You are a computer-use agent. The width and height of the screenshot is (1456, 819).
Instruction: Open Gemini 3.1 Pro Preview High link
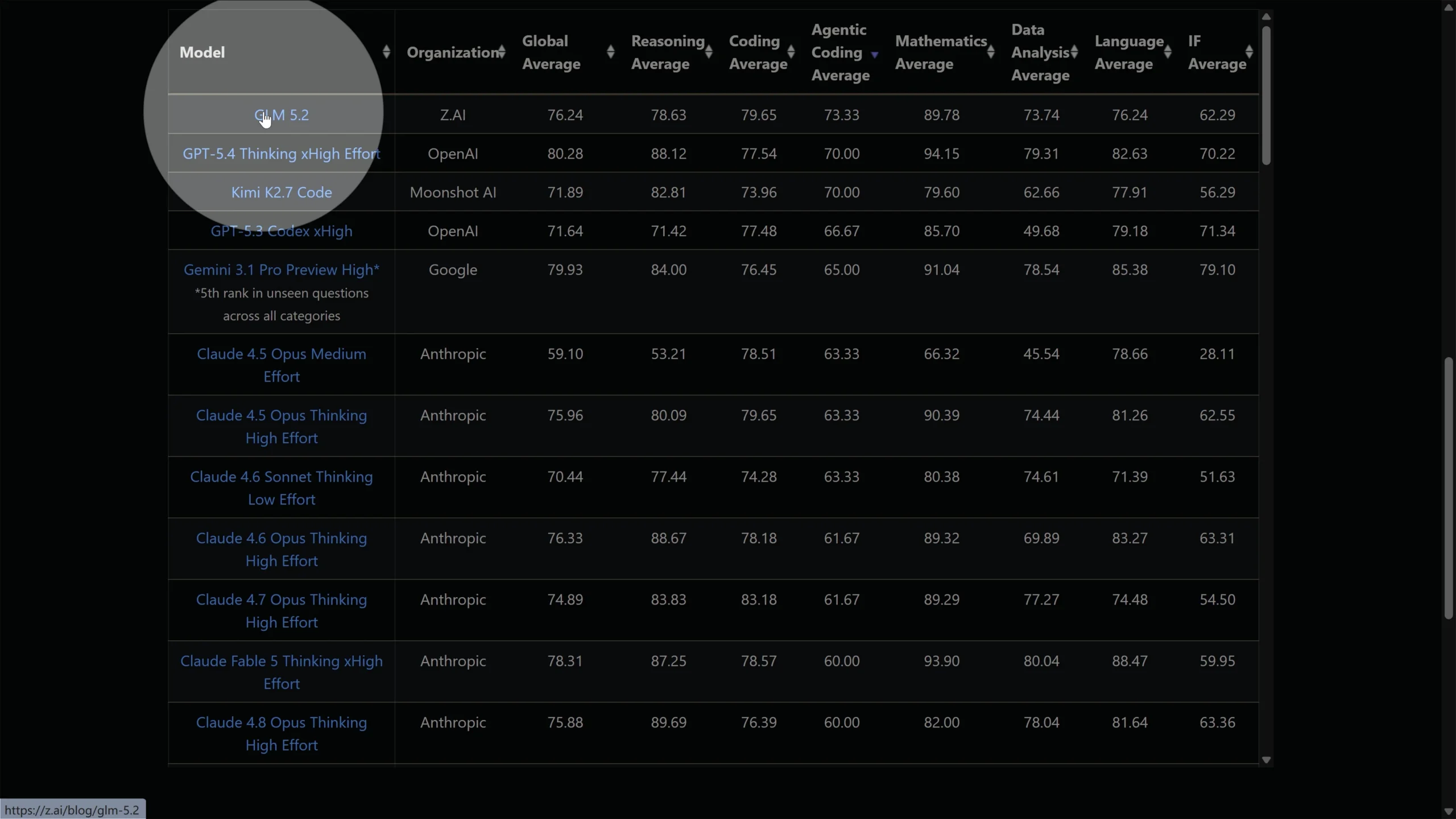point(282,270)
